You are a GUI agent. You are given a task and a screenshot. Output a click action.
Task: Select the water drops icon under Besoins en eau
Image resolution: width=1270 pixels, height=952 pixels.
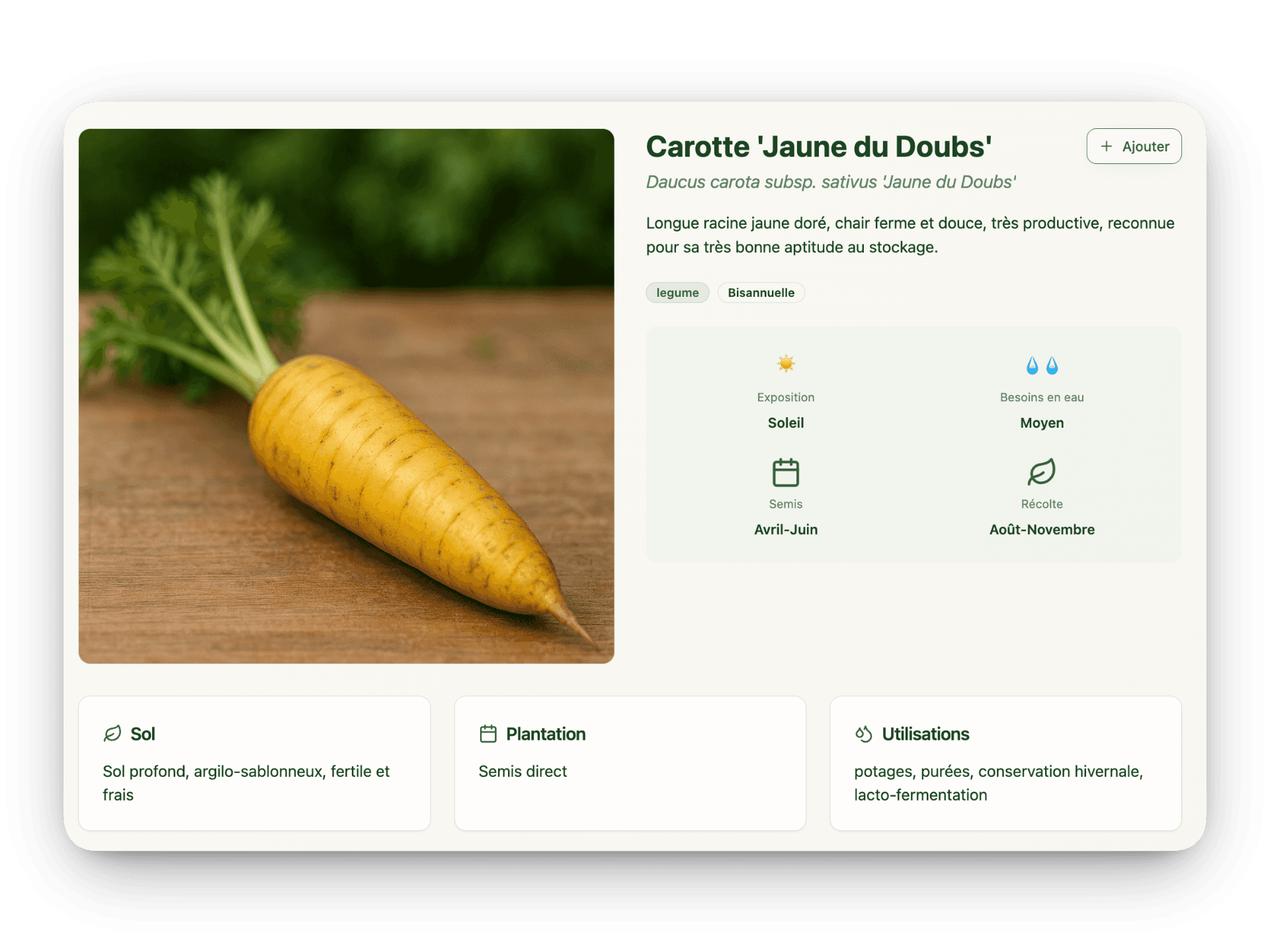(x=1041, y=364)
